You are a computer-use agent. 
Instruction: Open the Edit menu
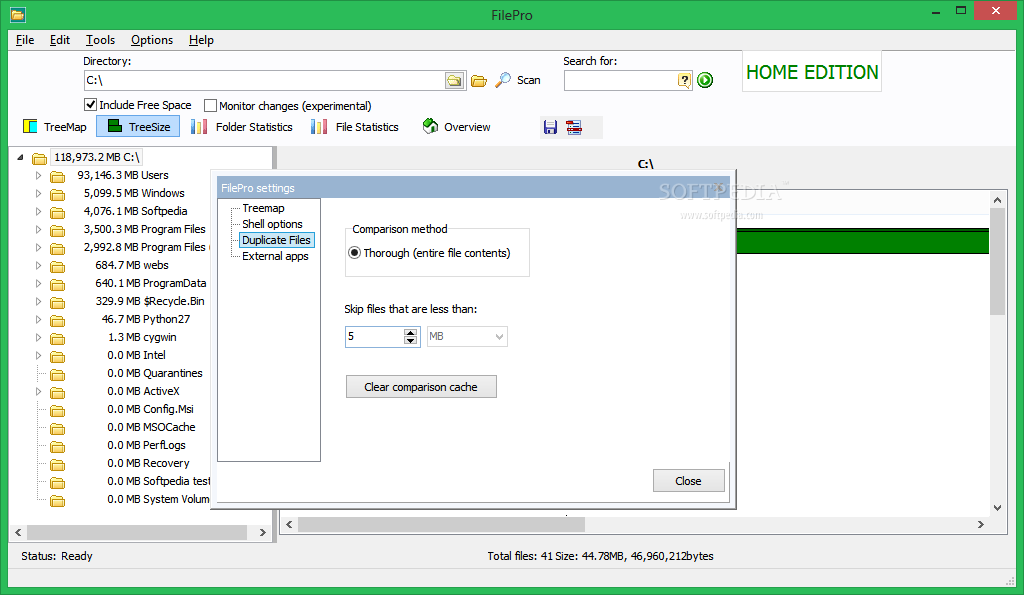(59, 40)
